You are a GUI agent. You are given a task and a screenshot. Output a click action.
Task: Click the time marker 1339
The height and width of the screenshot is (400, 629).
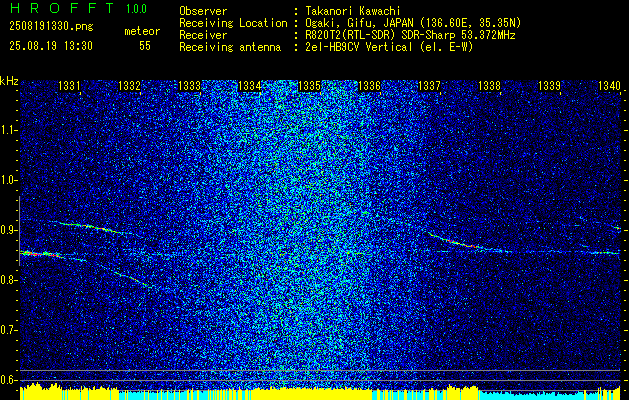(x=549, y=85)
